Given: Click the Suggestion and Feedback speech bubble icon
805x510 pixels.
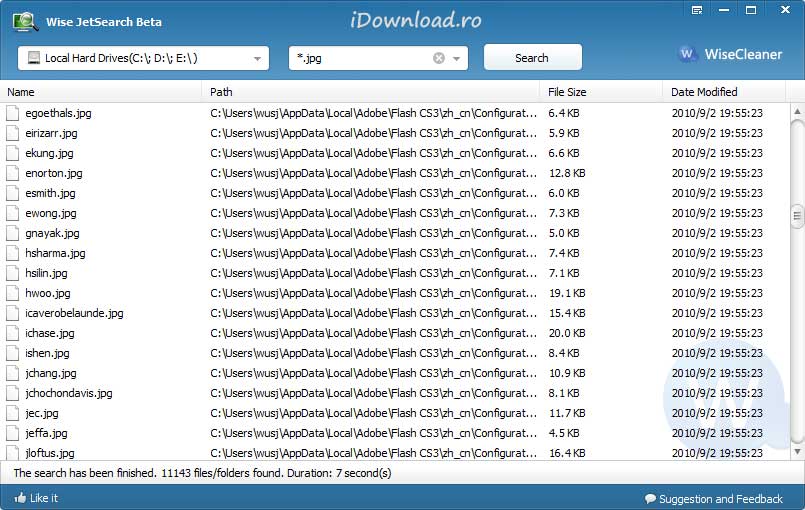Looking at the screenshot, I should [650, 499].
